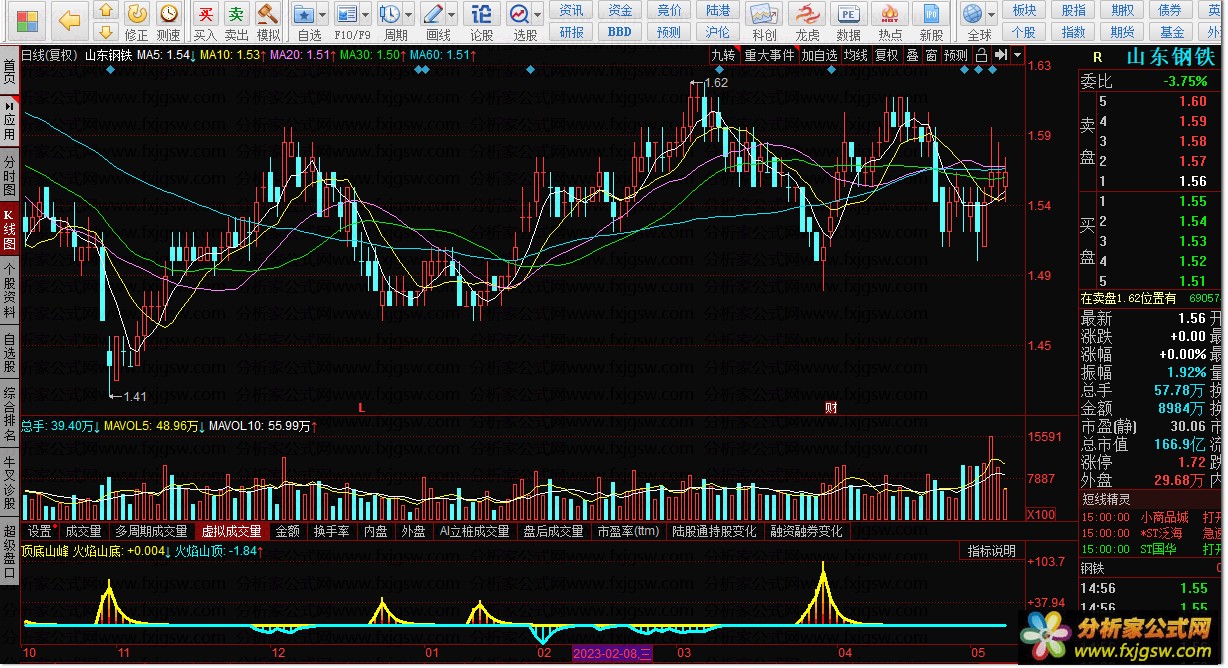The width and height of the screenshot is (1228, 668).
Task: Open the F10/F9 info icon
Action: 346,14
